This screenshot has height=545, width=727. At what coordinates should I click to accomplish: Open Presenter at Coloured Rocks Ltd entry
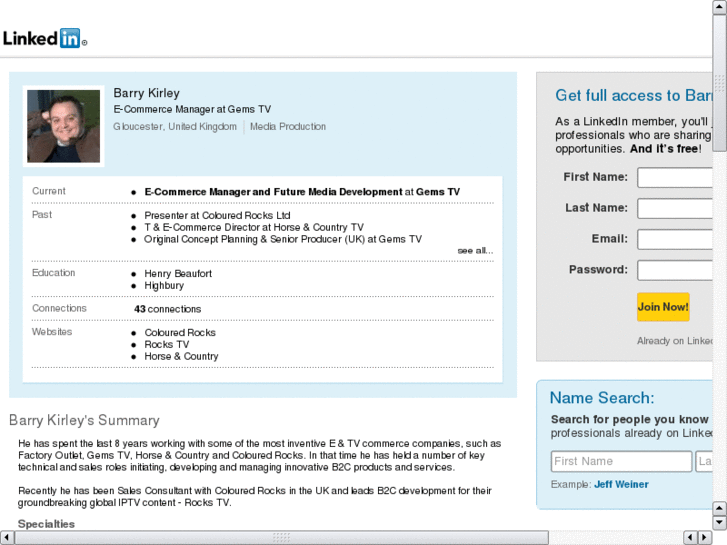pos(217,216)
